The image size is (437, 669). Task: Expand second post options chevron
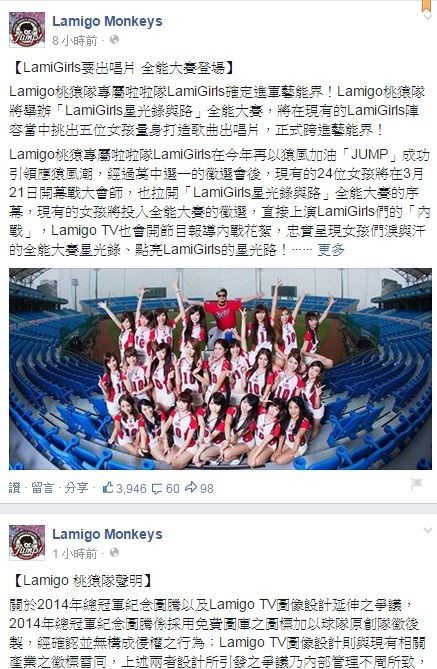coord(427,530)
